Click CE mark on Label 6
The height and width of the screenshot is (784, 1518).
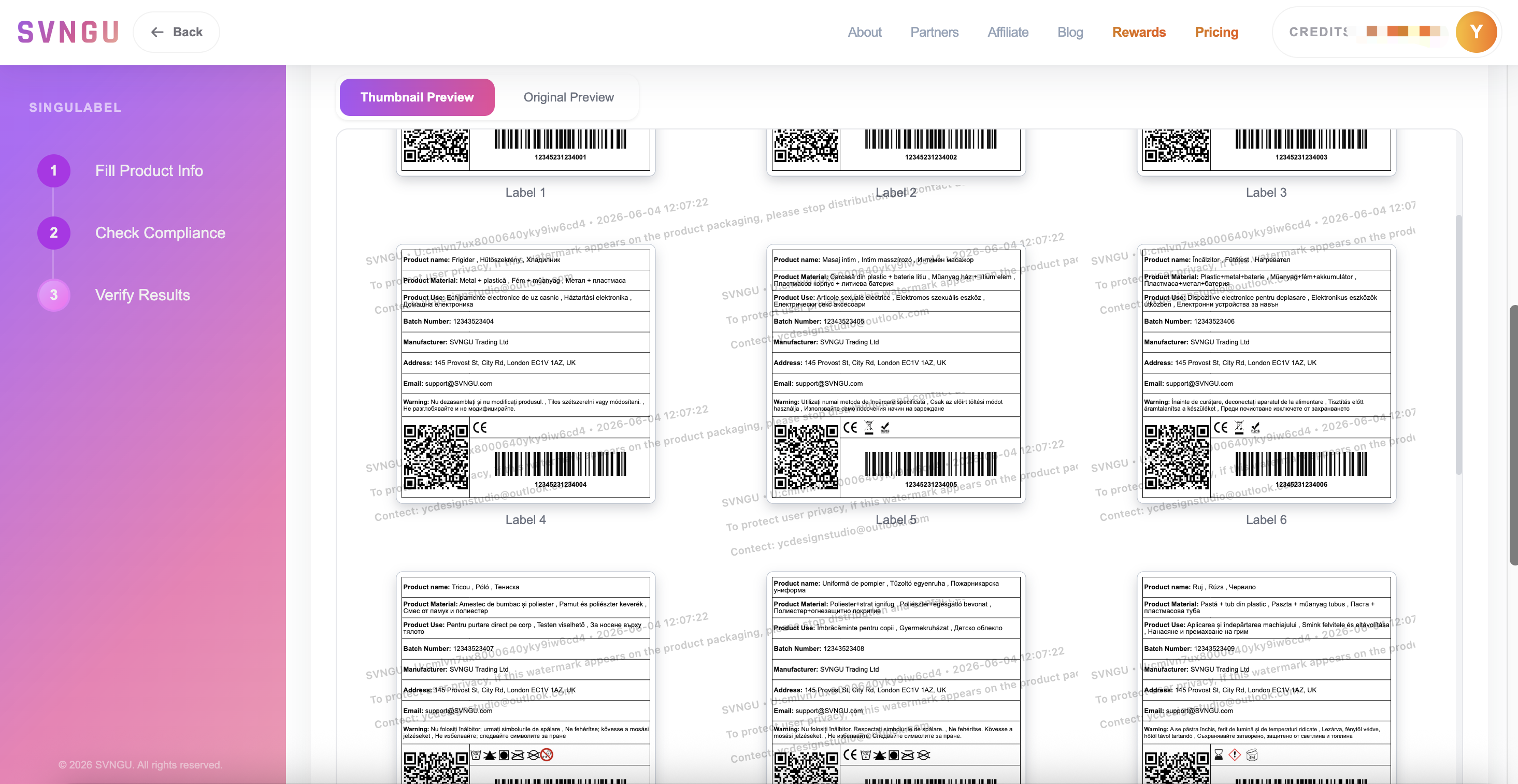[1221, 427]
